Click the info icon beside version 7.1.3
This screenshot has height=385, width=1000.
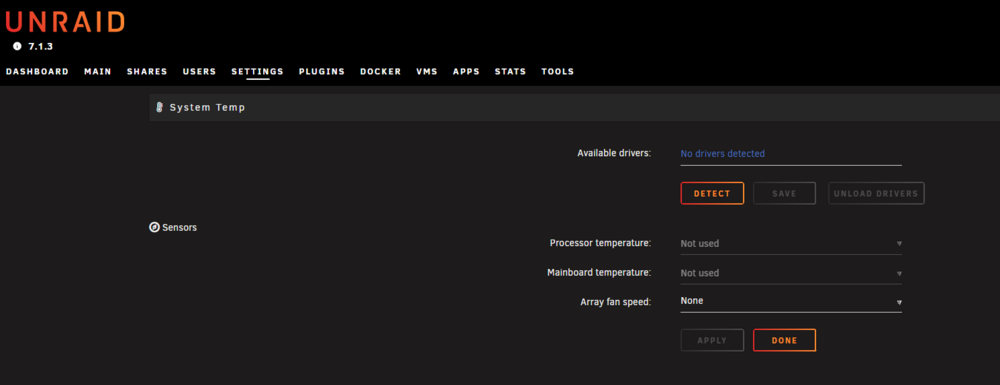tap(17, 47)
